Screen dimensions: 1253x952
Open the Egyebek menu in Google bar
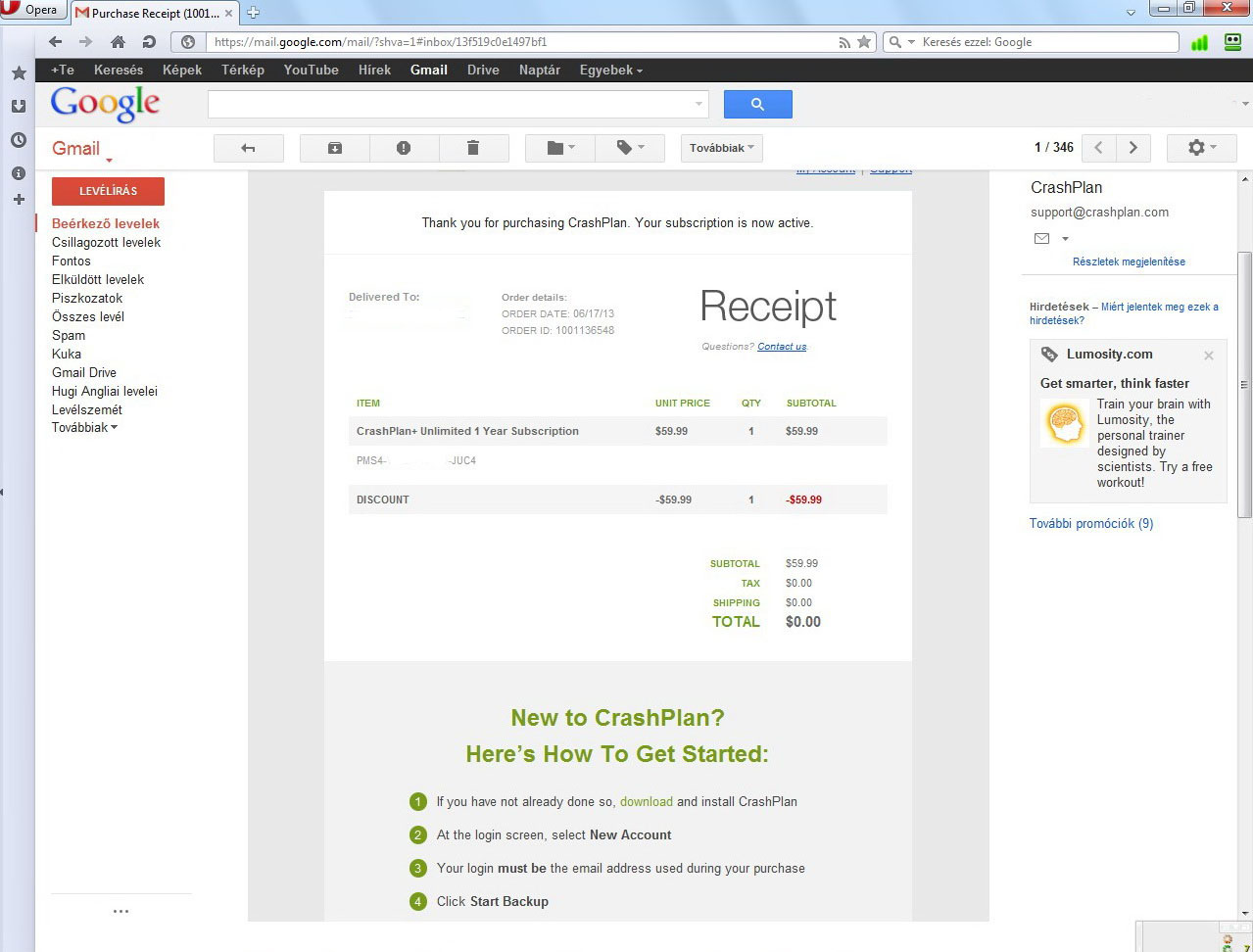(x=611, y=71)
